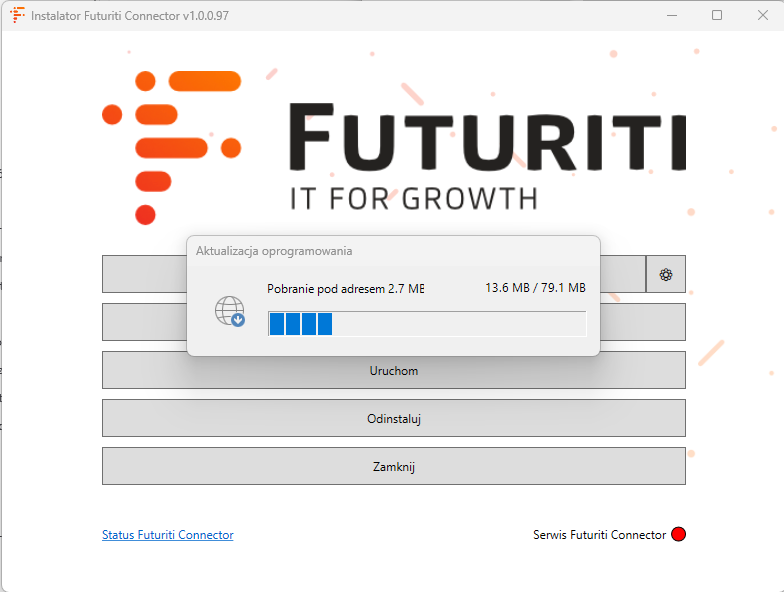Click the IT FOR GROWTH tagline
Viewport: 784px width, 592px height.
click(413, 197)
